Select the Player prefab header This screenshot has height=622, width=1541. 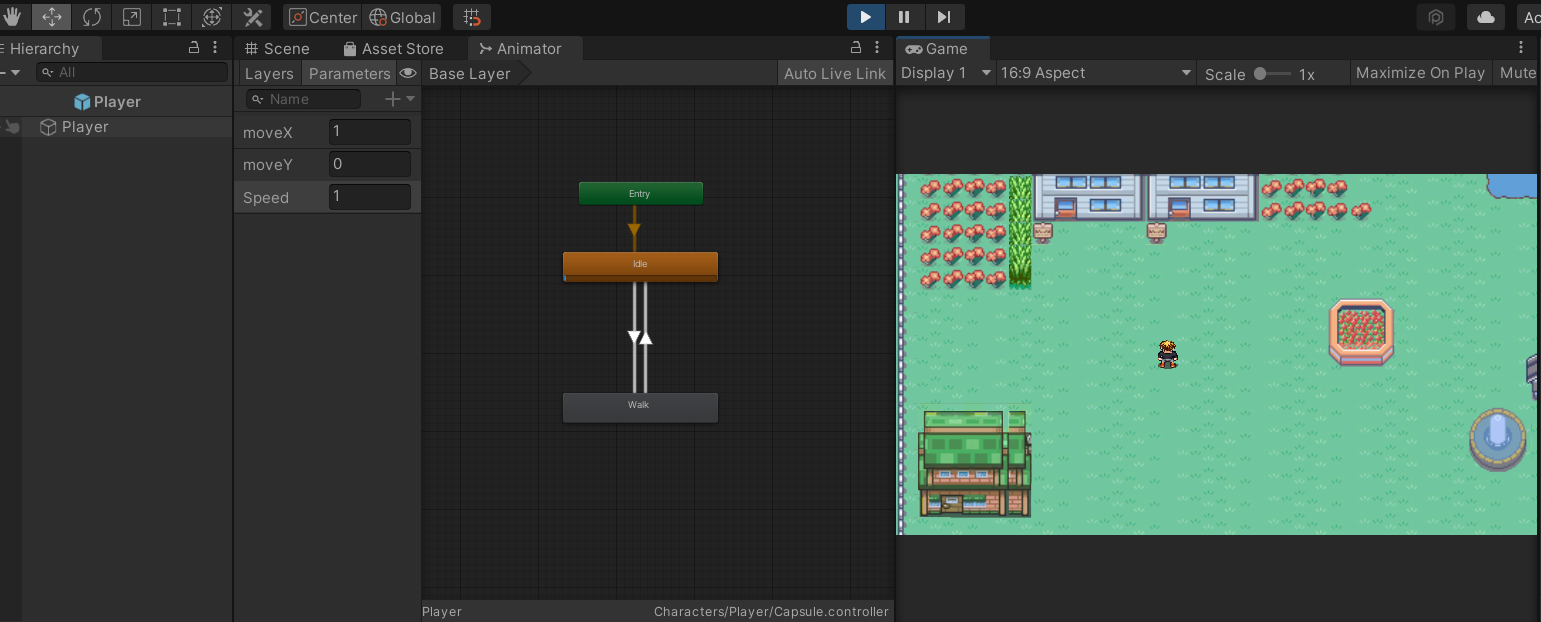[x=108, y=101]
